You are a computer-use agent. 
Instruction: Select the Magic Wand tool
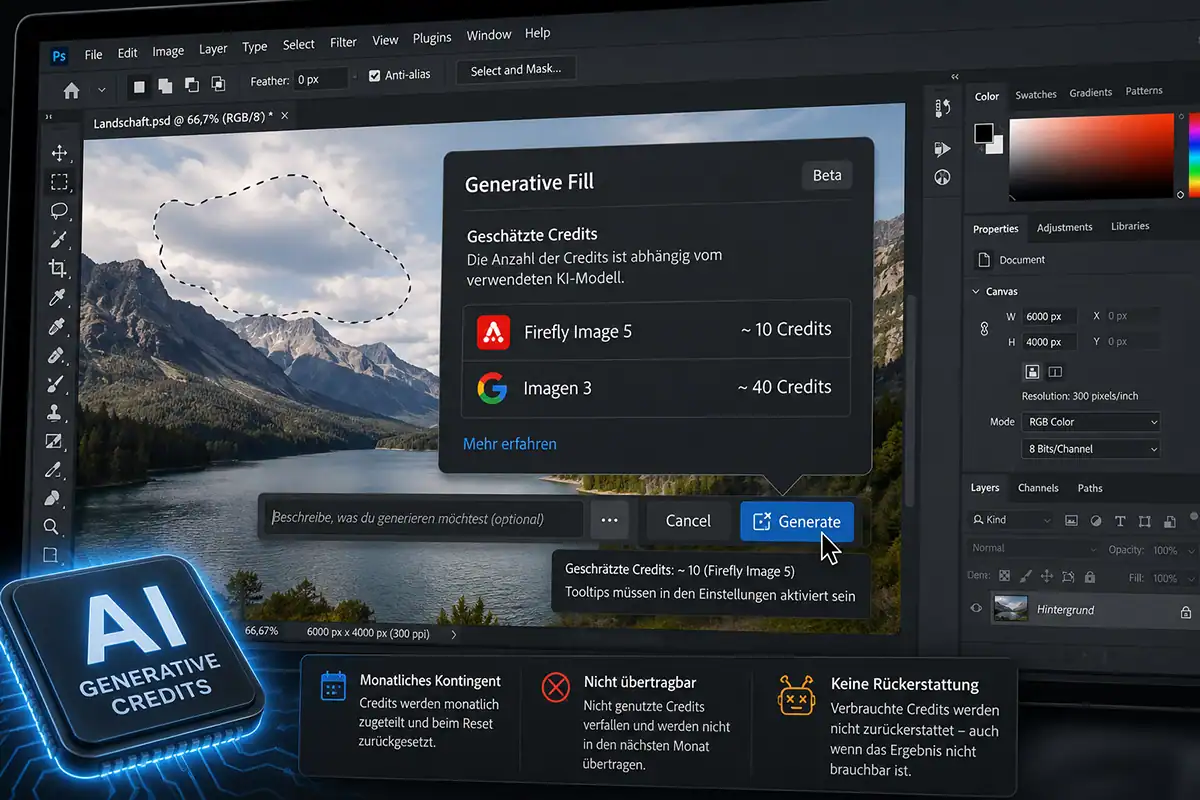(x=58, y=239)
